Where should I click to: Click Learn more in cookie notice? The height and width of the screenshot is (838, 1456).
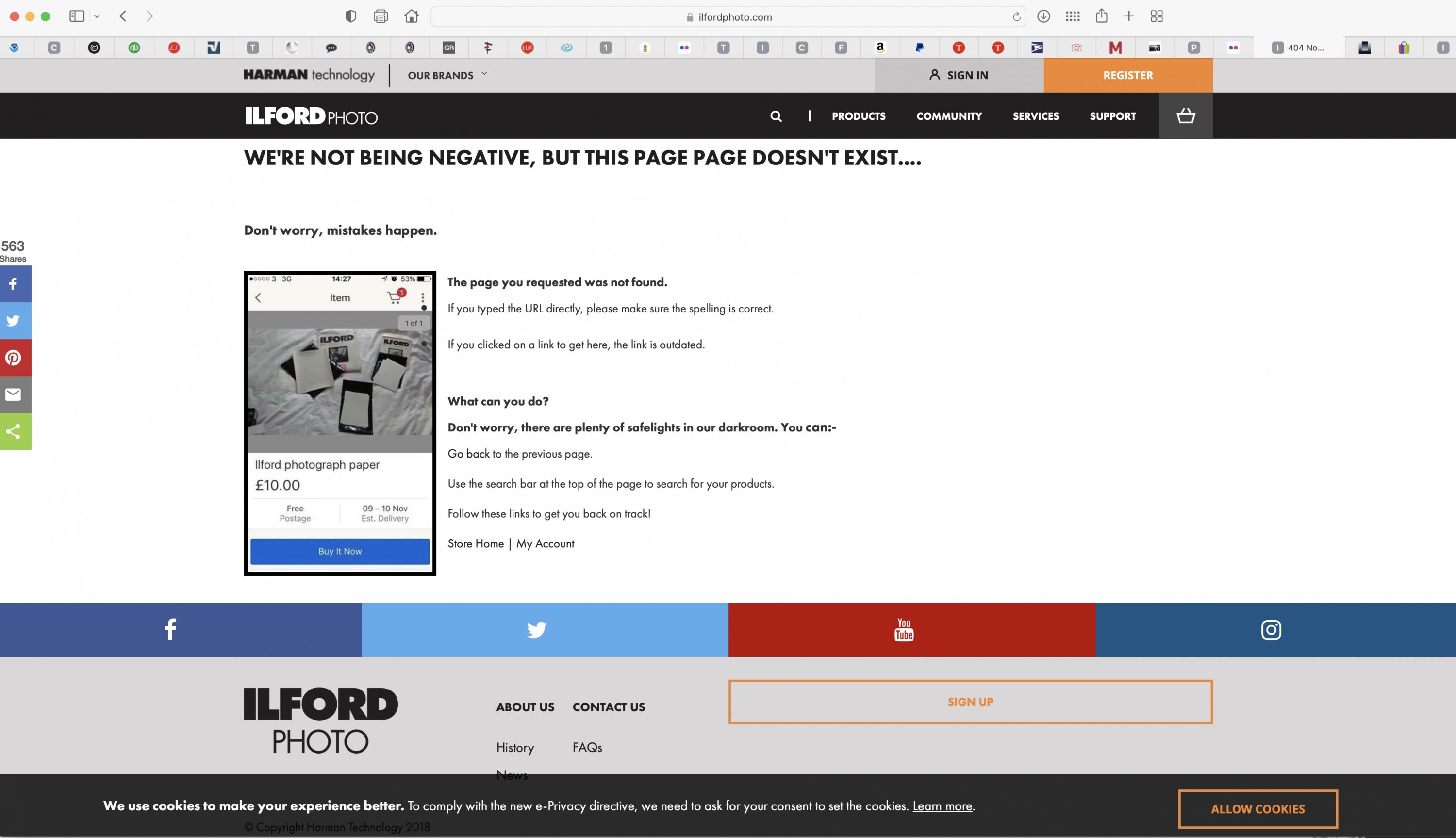pos(942,806)
